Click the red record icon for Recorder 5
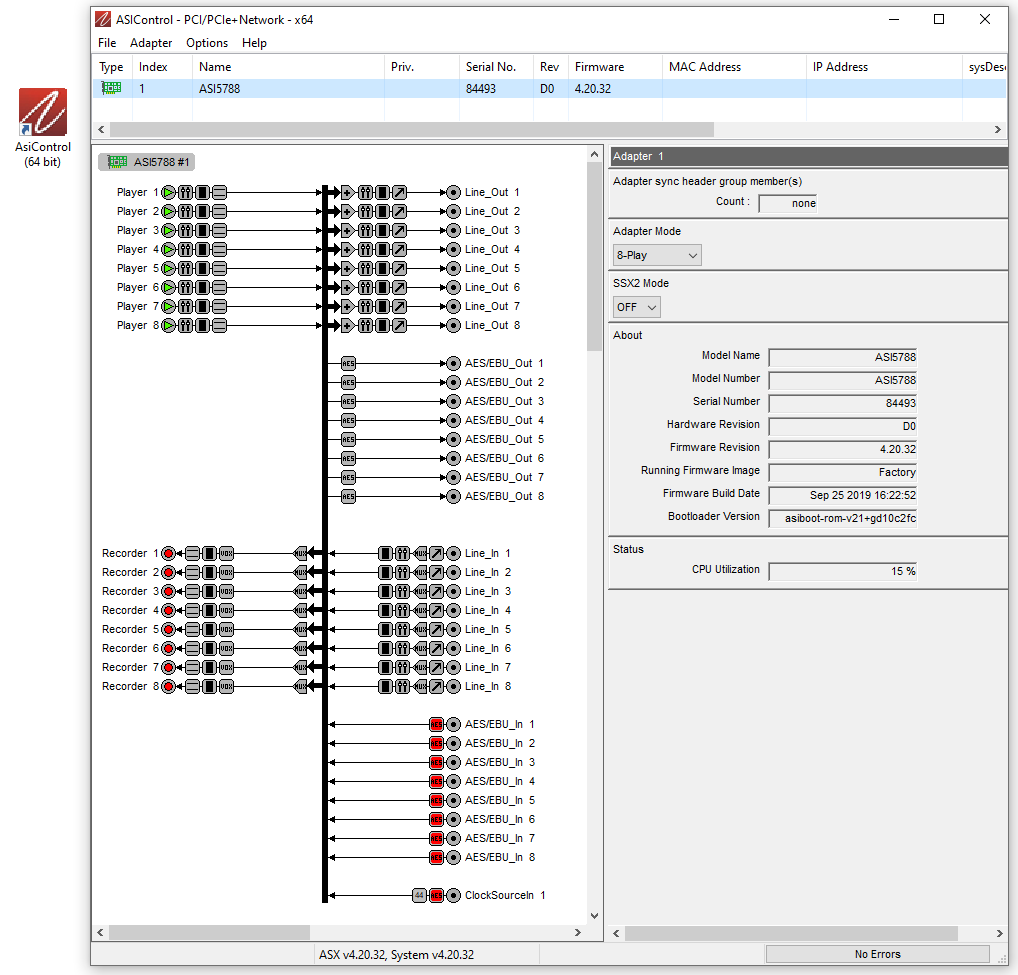 click(x=169, y=629)
